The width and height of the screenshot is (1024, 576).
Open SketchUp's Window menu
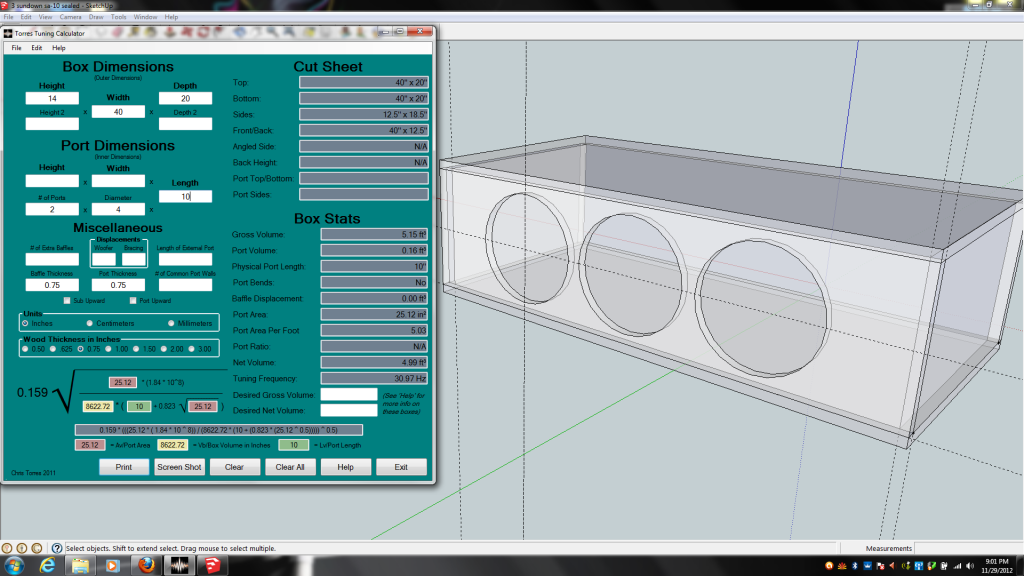(145, 17)
